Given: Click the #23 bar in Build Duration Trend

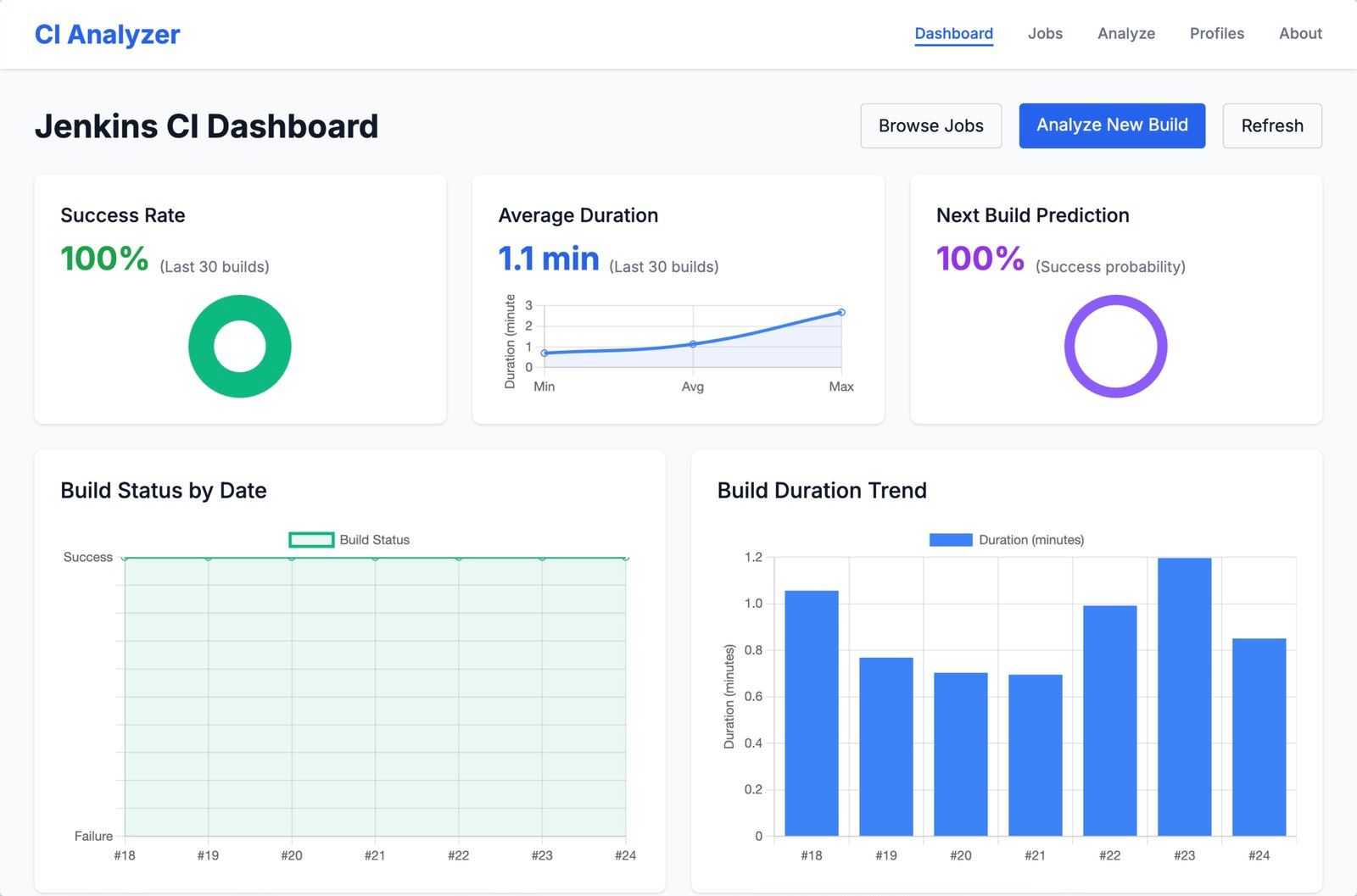Looking at the screenshot, I should (x=1185, y=697).
